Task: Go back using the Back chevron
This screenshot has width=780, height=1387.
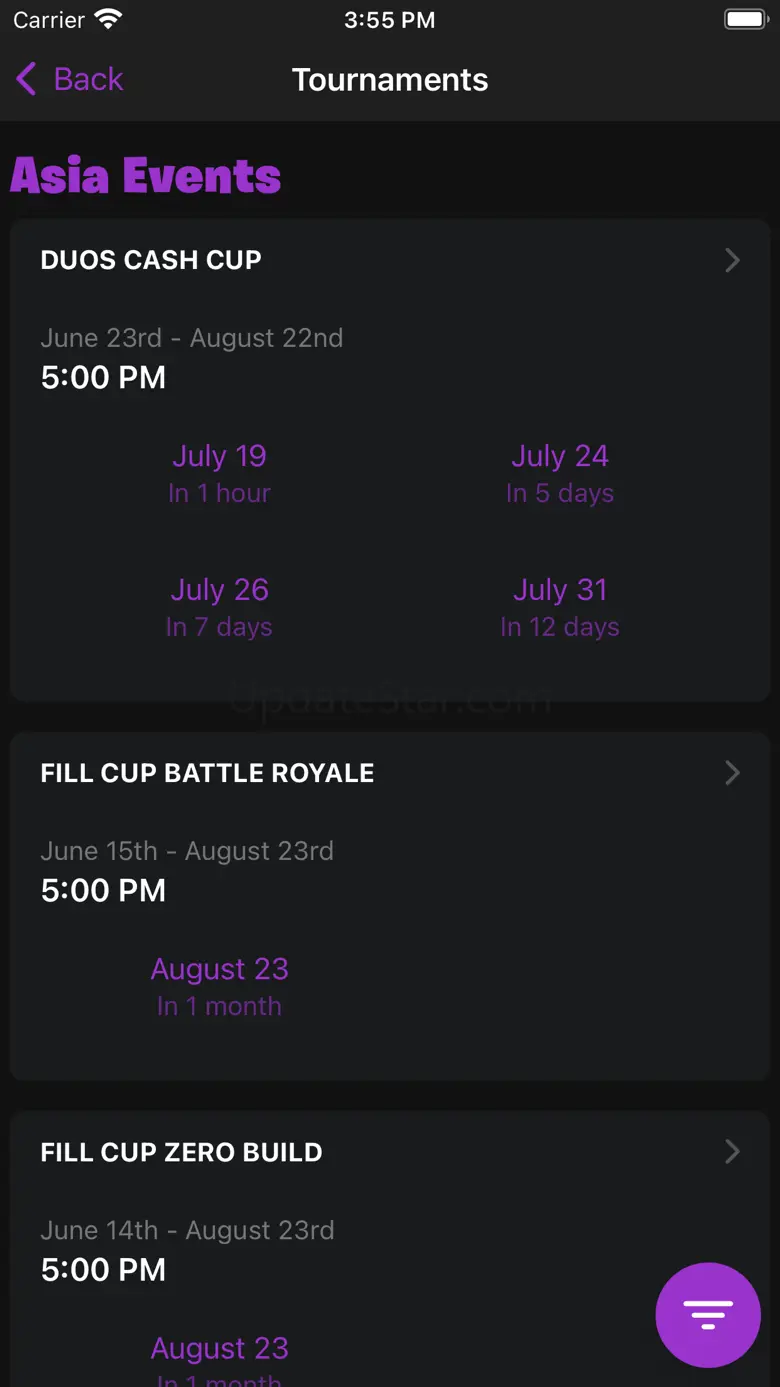Action: [x=26, y=79]
